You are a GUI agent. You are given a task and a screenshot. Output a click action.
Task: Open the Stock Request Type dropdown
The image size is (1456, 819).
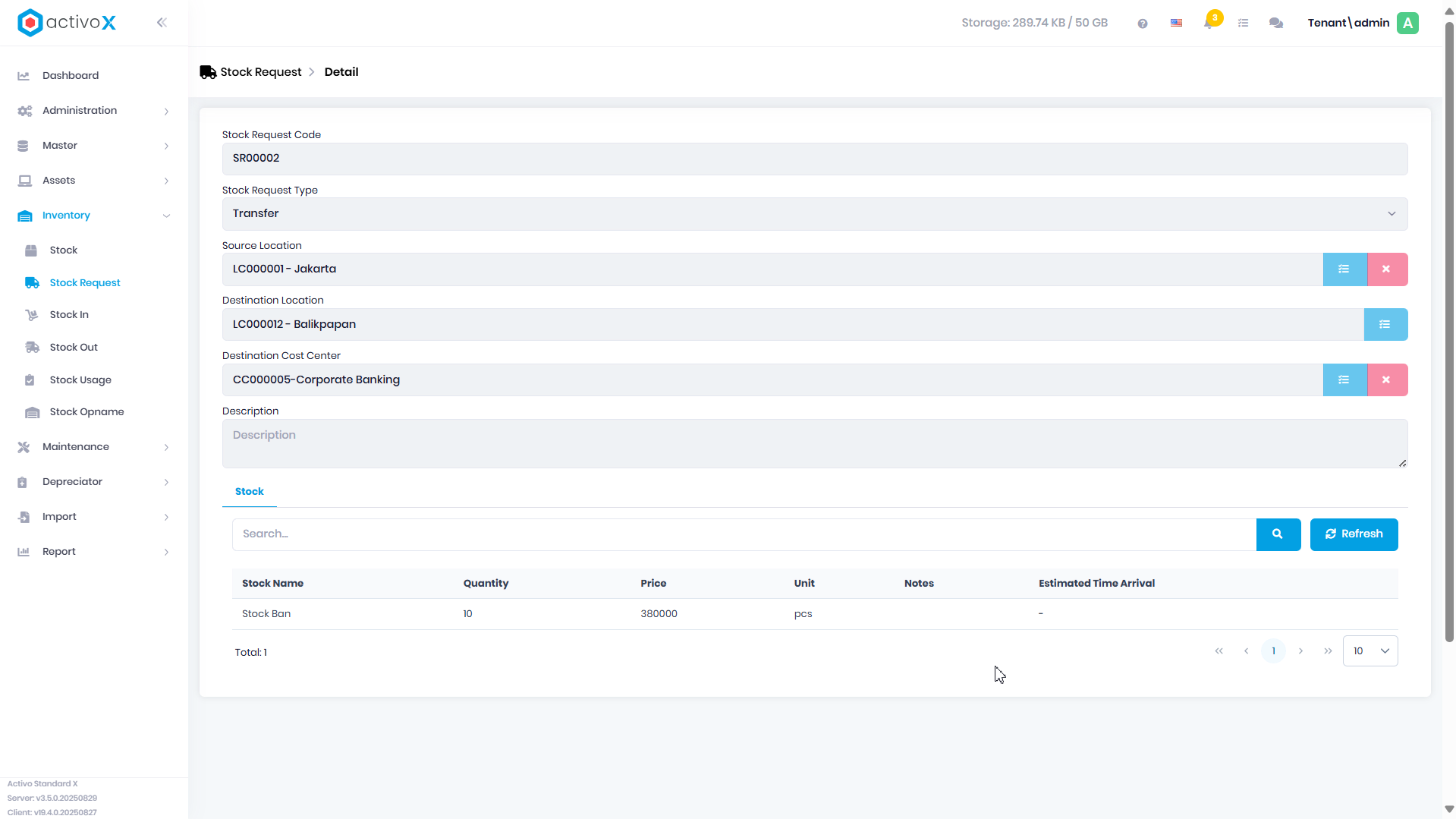814,214
